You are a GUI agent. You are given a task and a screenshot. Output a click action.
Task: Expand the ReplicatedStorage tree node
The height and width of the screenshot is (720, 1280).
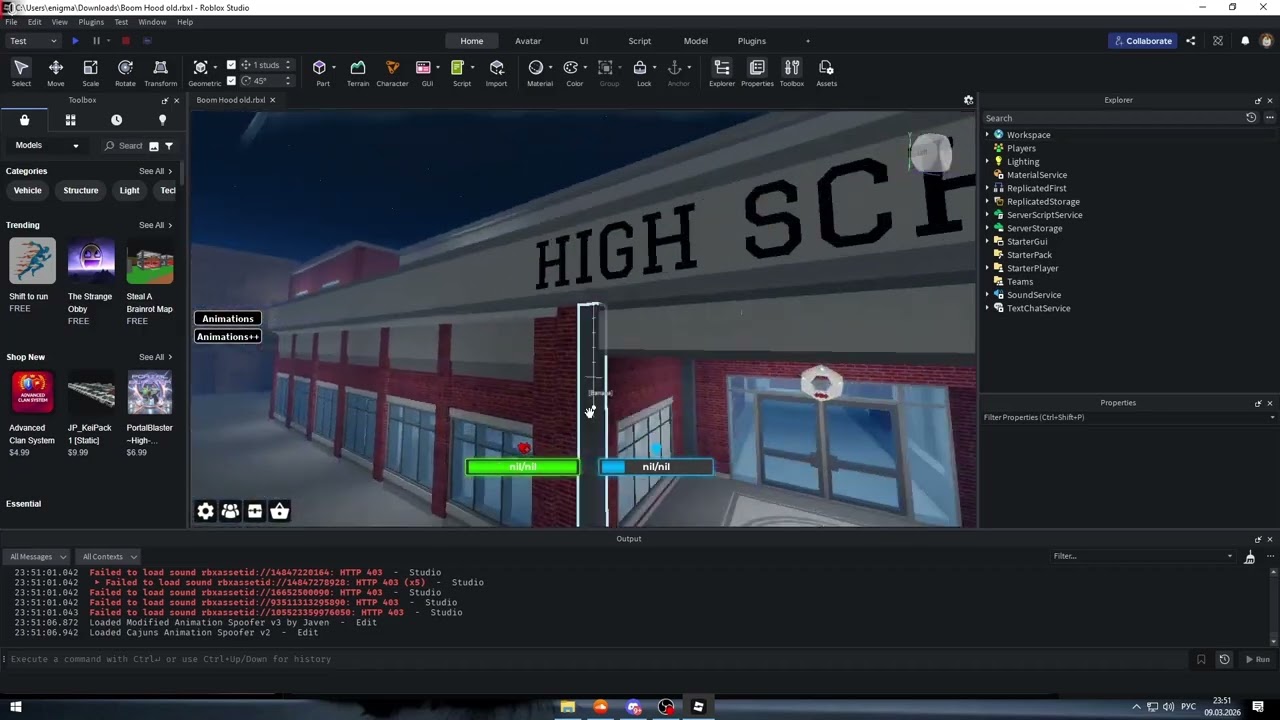(987, 202)
